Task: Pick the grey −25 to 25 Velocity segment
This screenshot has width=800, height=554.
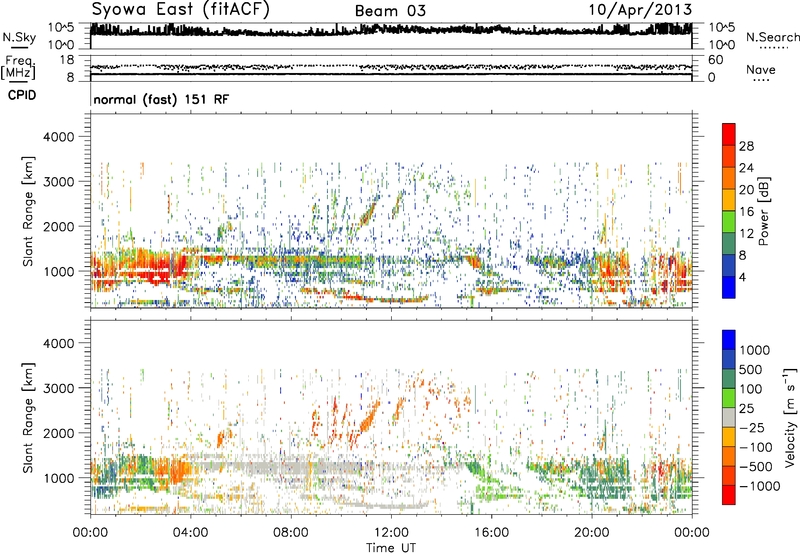Action: pyautogui.click(x=729, y=418)
